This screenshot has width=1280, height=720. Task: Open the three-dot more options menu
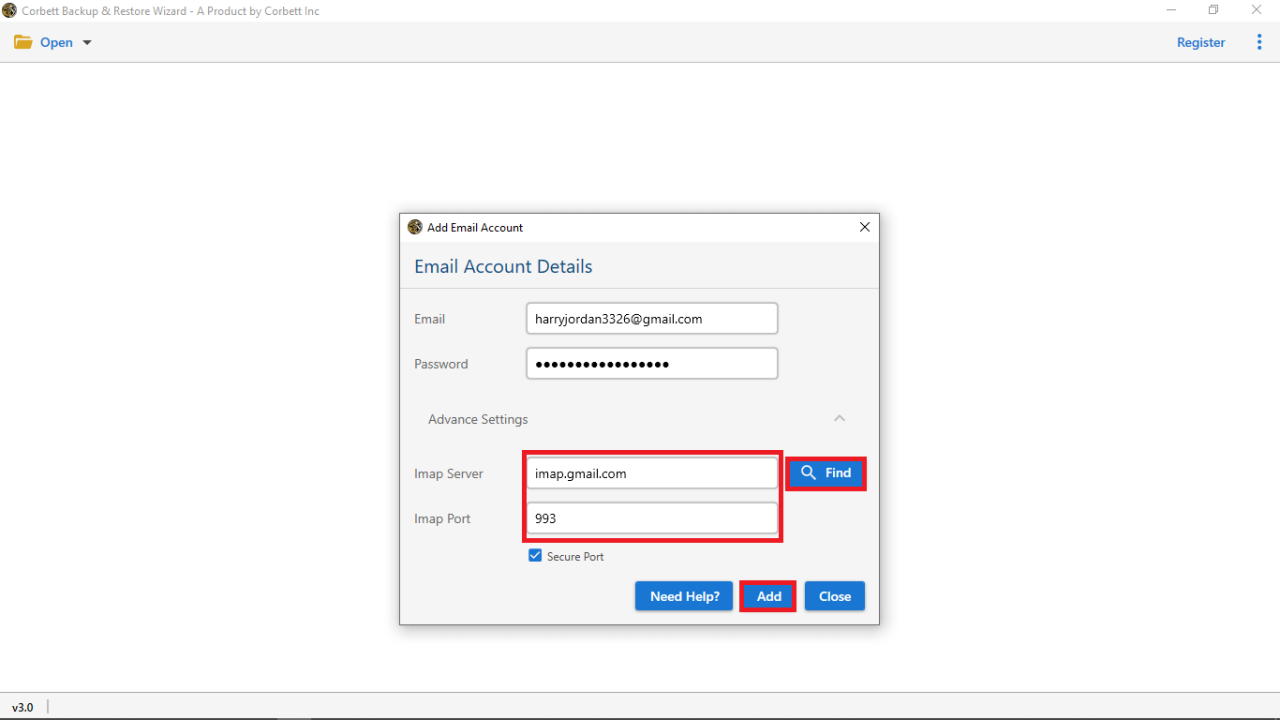1259,42
